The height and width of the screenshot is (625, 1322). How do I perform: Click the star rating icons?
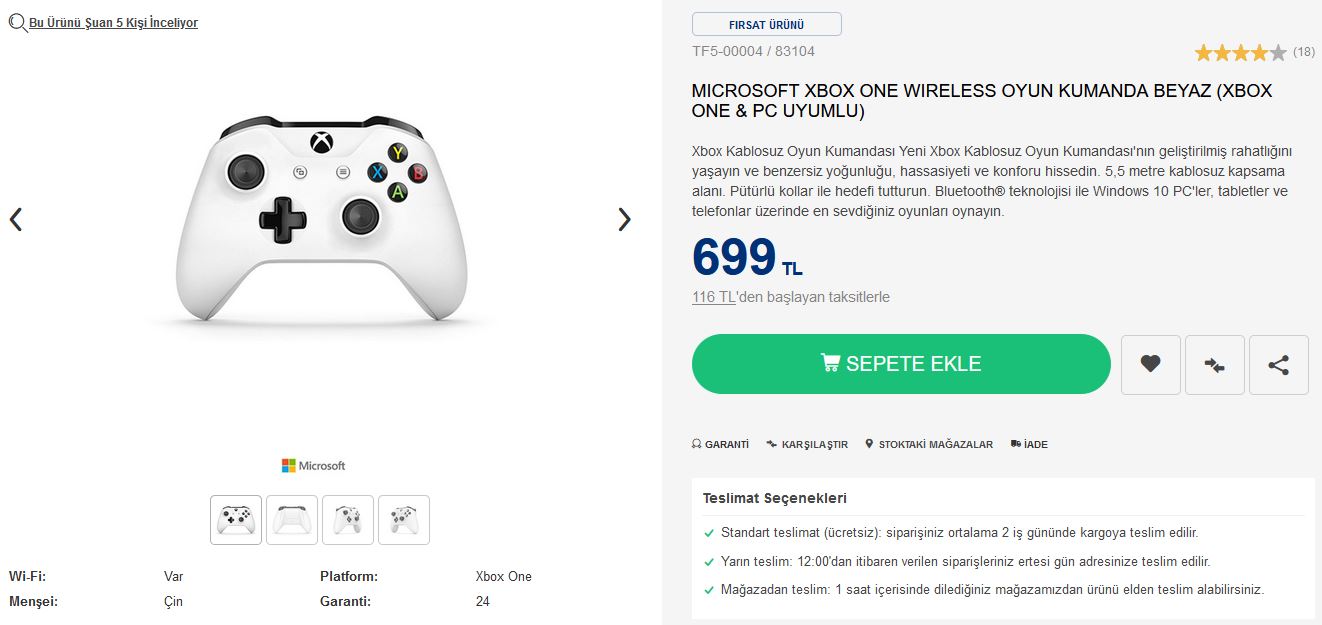point(1240,53)
